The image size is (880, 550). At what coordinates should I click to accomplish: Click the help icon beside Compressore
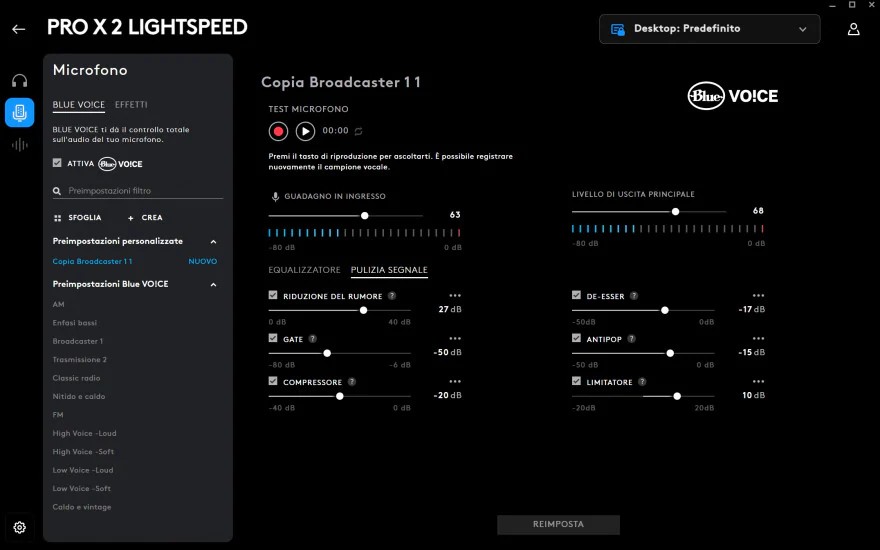(x=352, y=382)
